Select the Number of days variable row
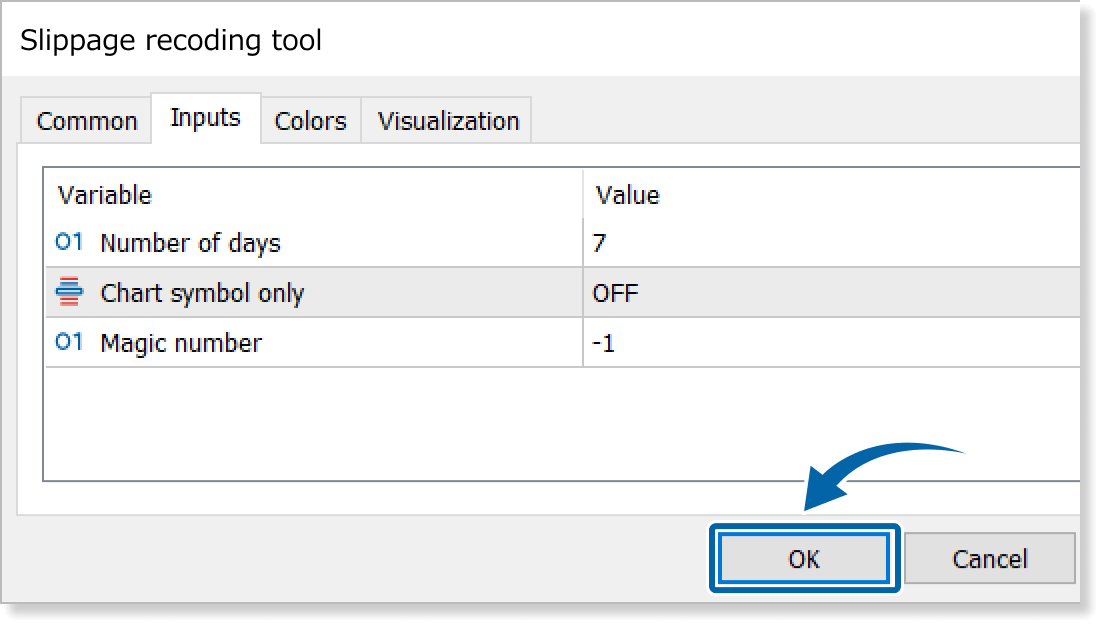The image size is (1102, 624). coord(190,242)
